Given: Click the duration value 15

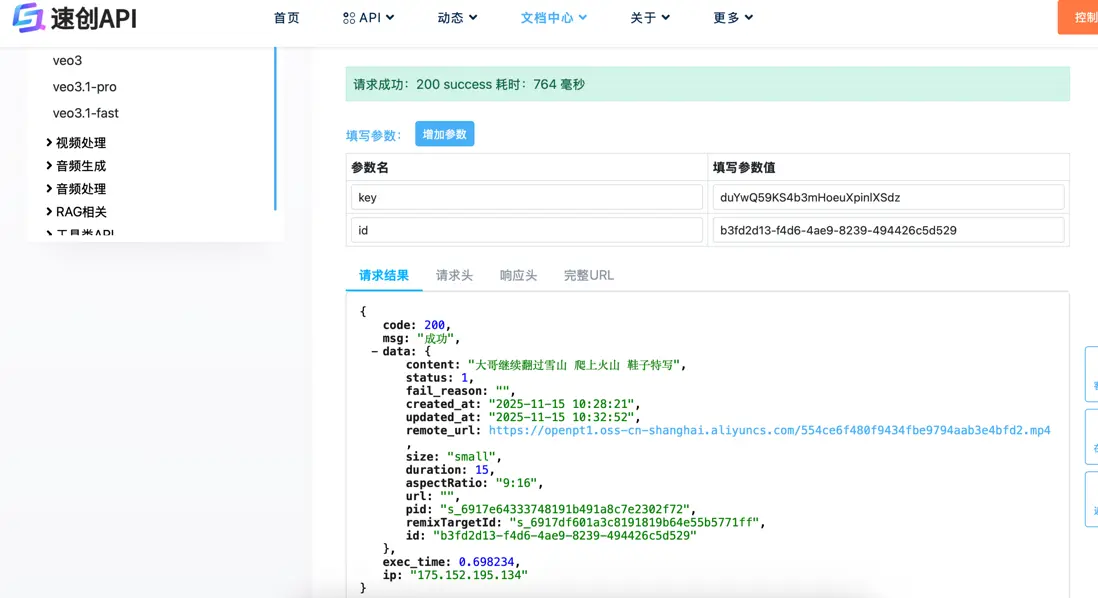Looking at the screenshot, I should [482, 470].
